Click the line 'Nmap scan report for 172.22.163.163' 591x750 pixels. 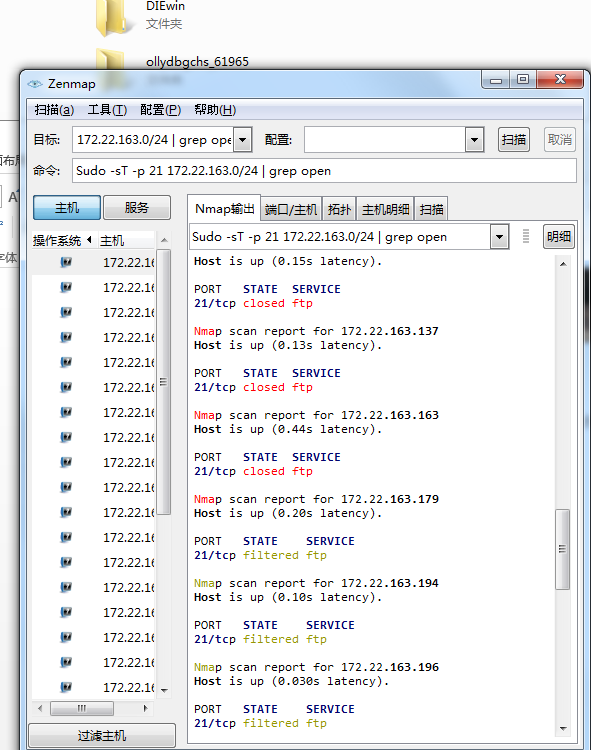click(x=316, y=415)
